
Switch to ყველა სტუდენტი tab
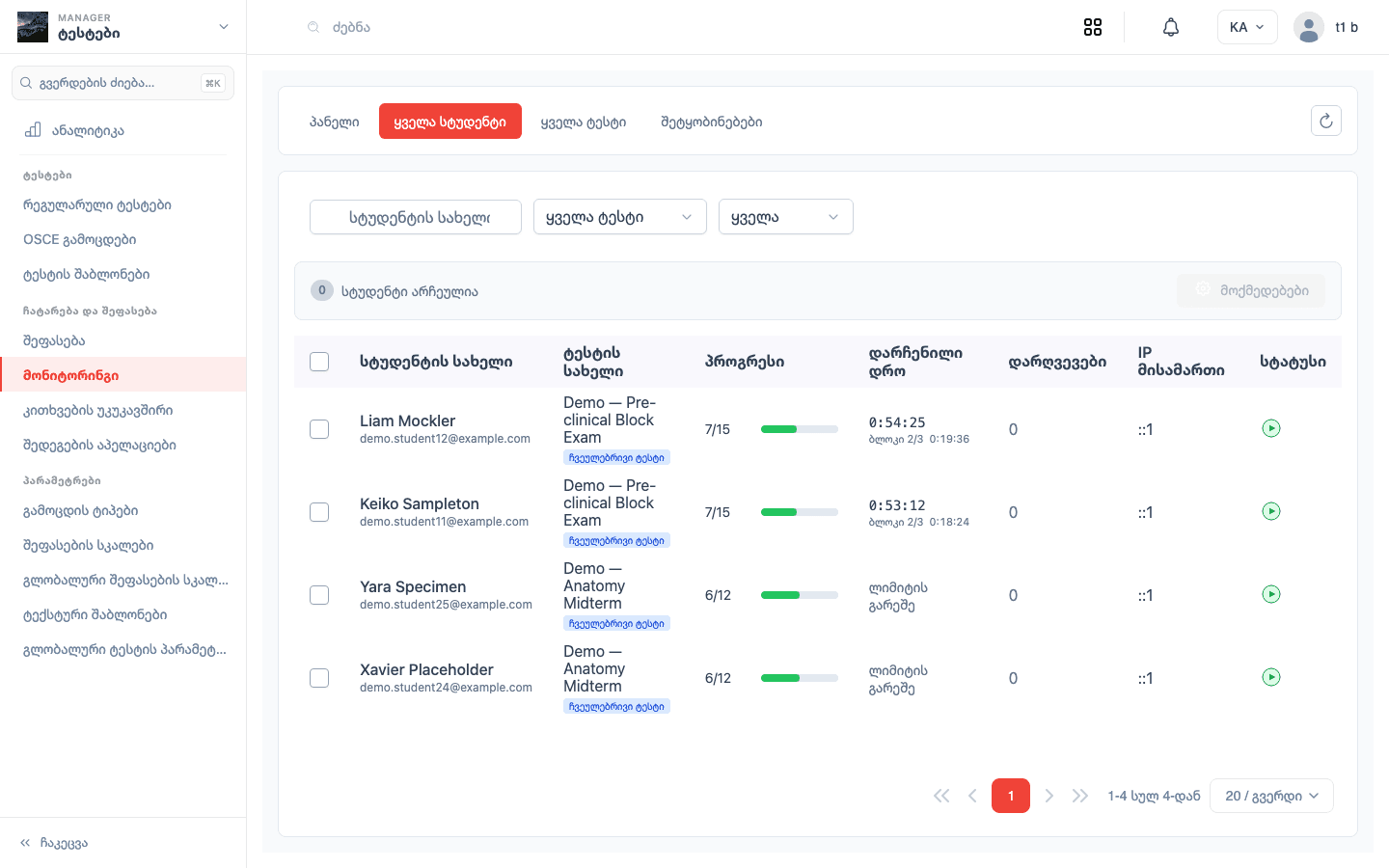[x=450, y=122]
